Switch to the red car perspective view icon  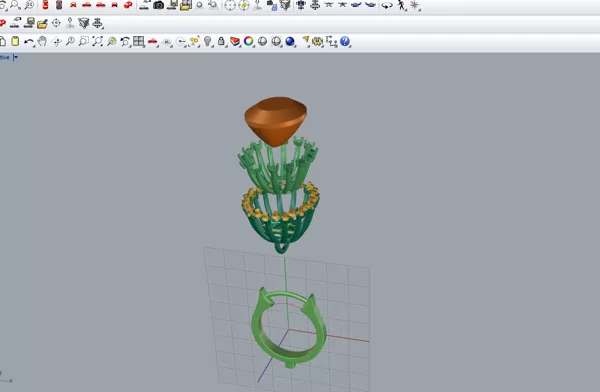point(128,5)
